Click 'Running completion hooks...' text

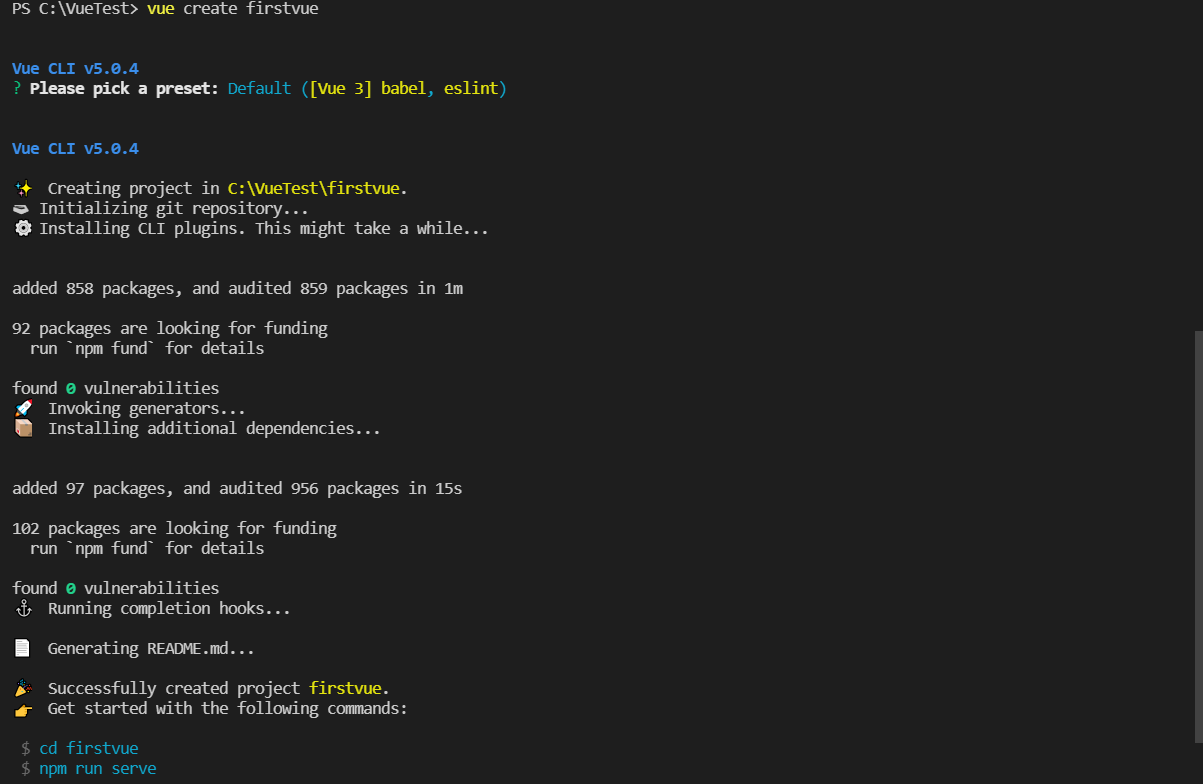(169, 608)
